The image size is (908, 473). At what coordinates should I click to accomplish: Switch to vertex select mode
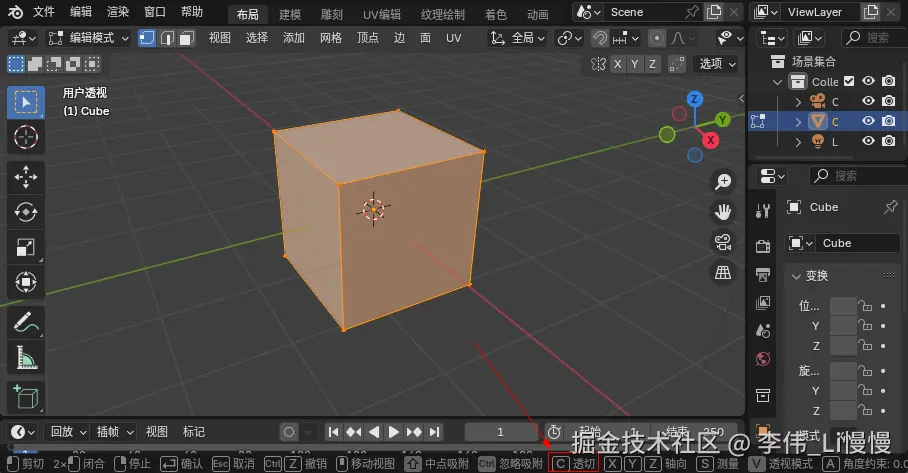(147, 38)
